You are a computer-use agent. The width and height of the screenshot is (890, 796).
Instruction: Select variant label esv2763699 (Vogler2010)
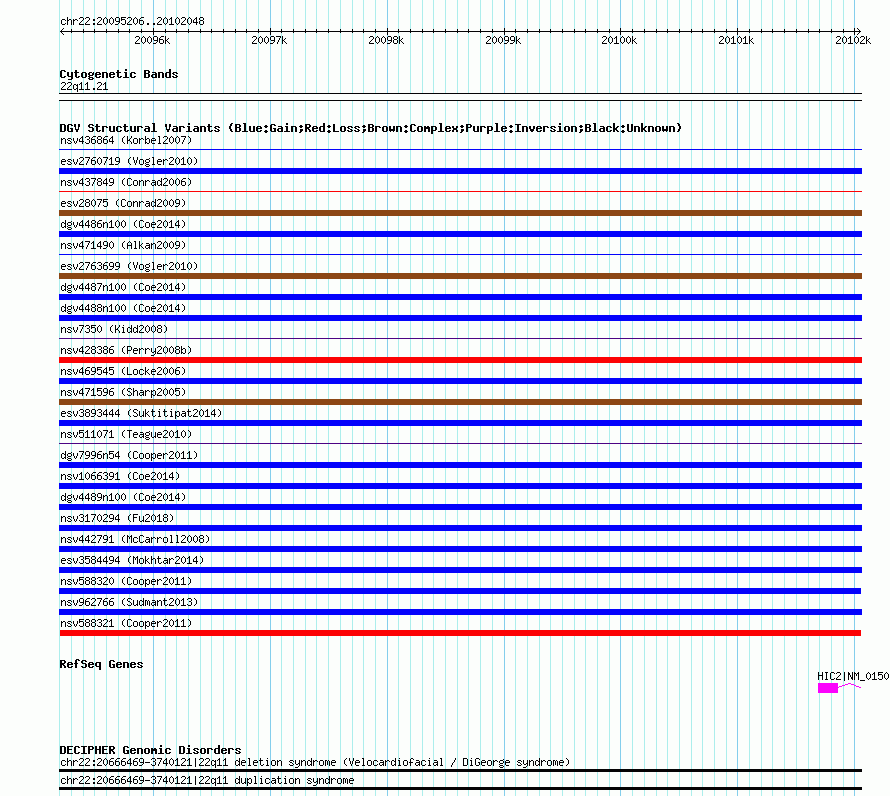coord(129,266)
